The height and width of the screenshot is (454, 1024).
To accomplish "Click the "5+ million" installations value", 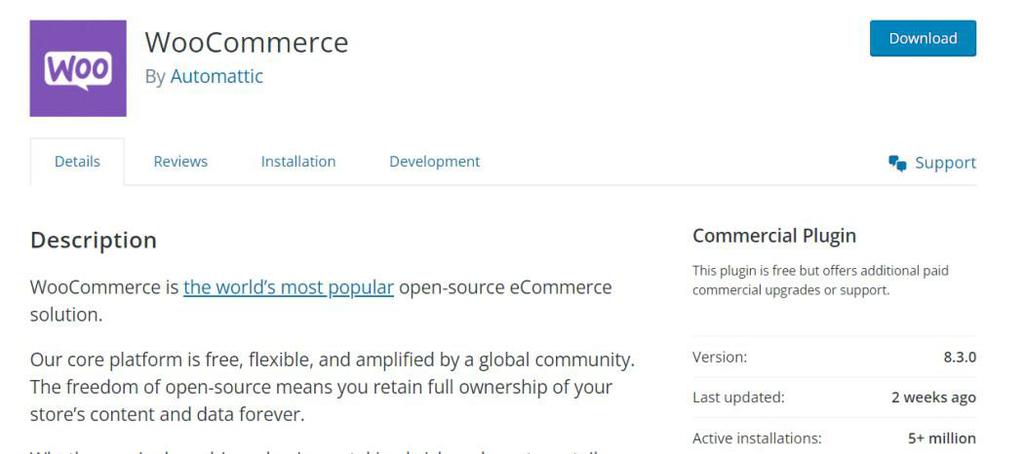I will tap(941, 438).
